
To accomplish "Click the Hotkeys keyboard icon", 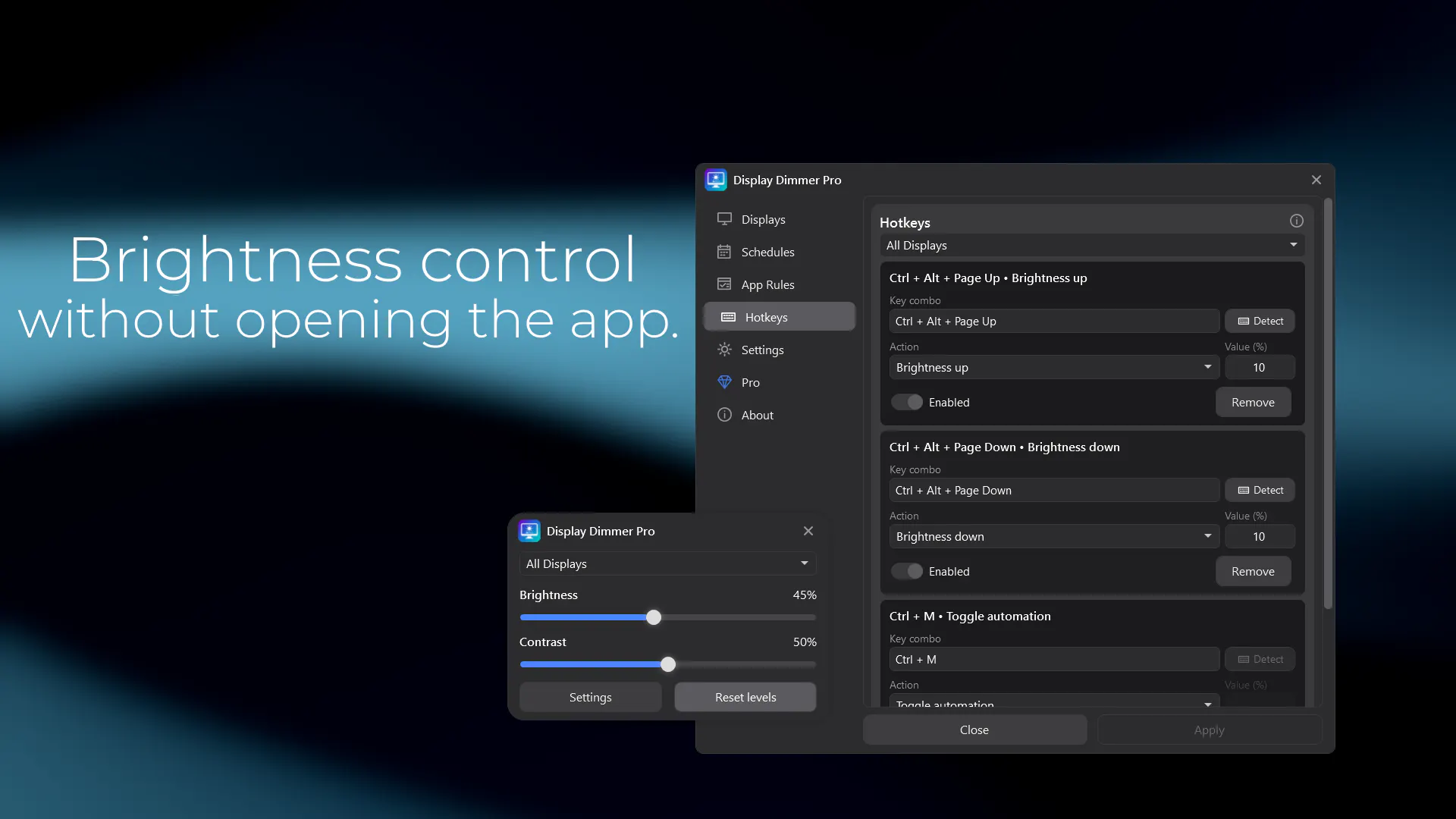I will click(728, 317).
